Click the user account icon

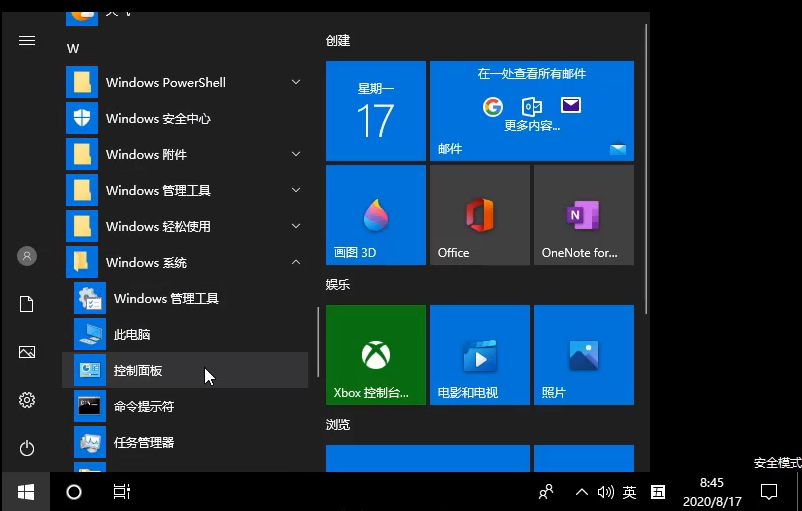(x=27, y=256)
